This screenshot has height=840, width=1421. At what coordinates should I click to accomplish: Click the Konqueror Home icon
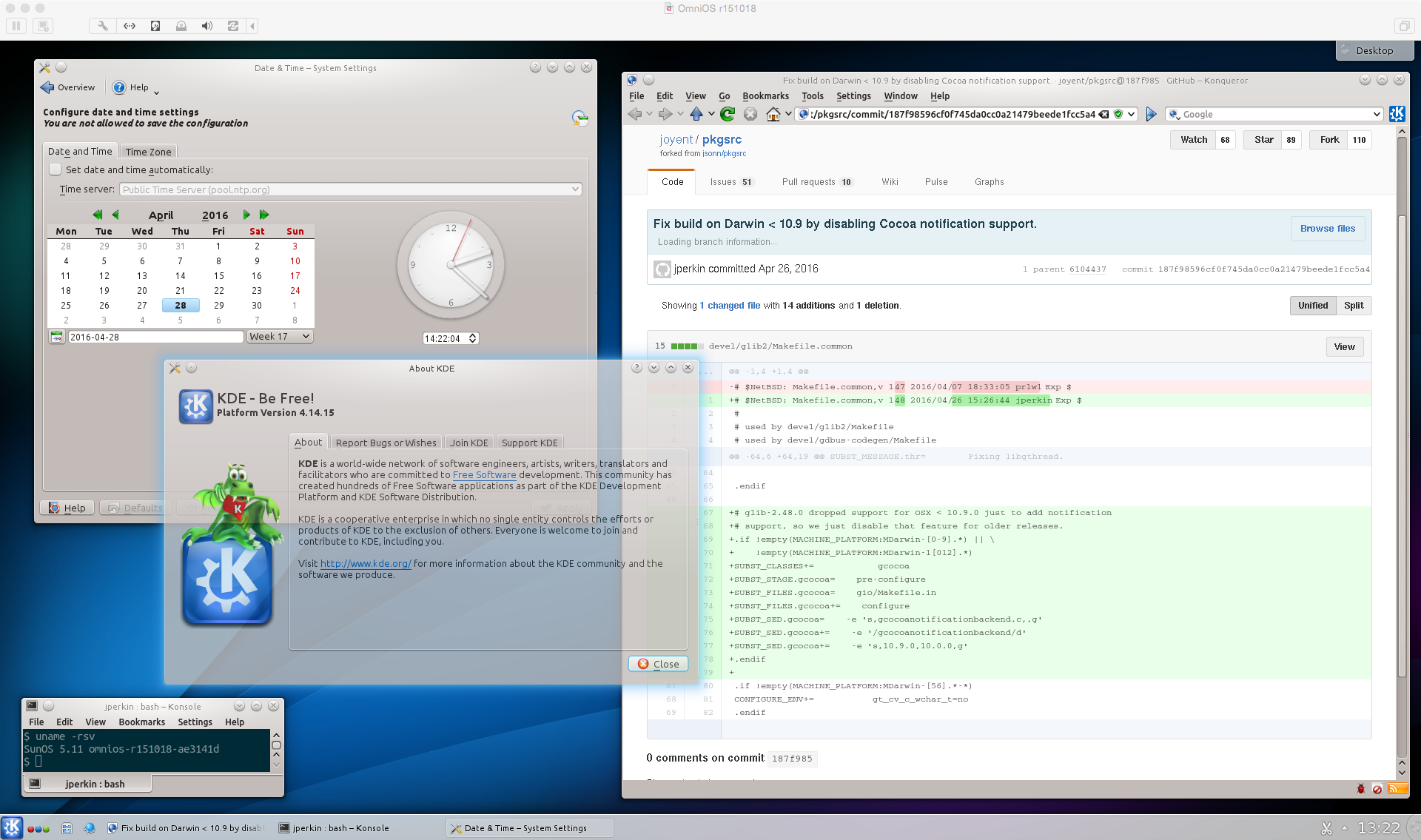(773, 114)
